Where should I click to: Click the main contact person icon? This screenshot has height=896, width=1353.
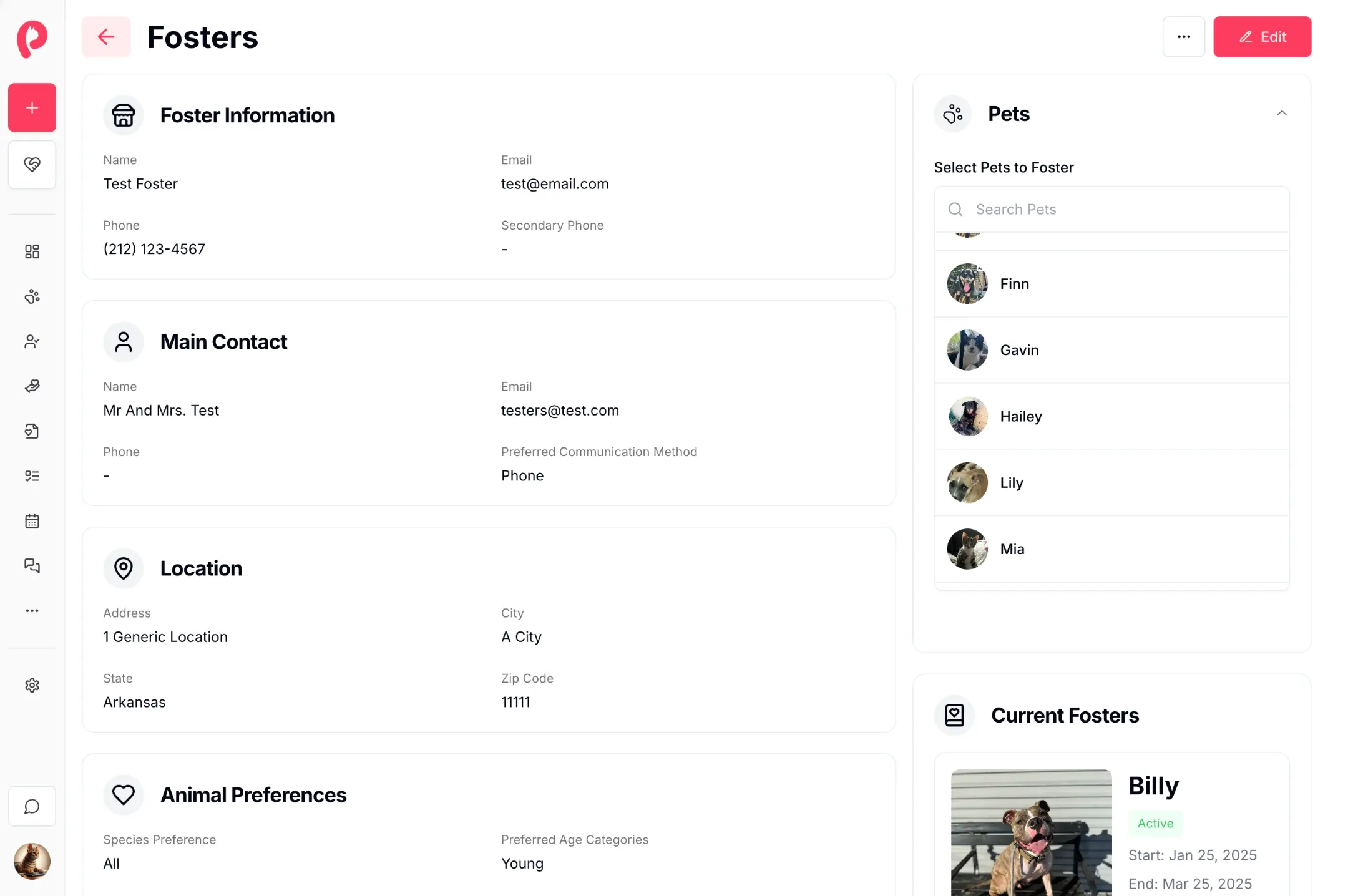[123, 341]
